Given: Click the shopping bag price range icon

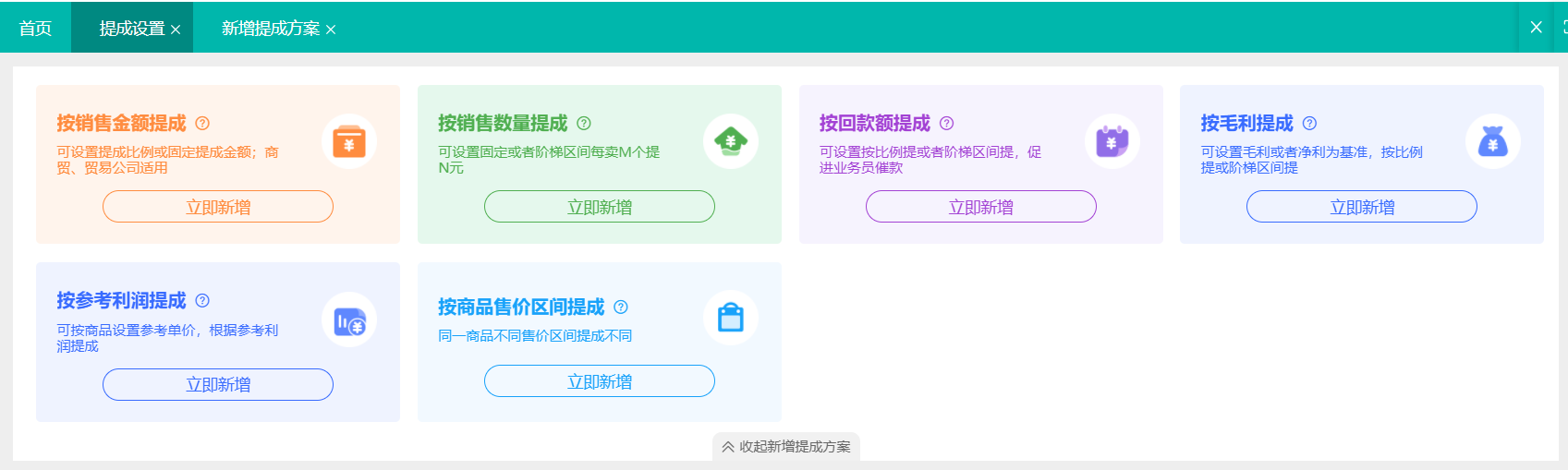Looking at the screenshot, I should [731, 318].
